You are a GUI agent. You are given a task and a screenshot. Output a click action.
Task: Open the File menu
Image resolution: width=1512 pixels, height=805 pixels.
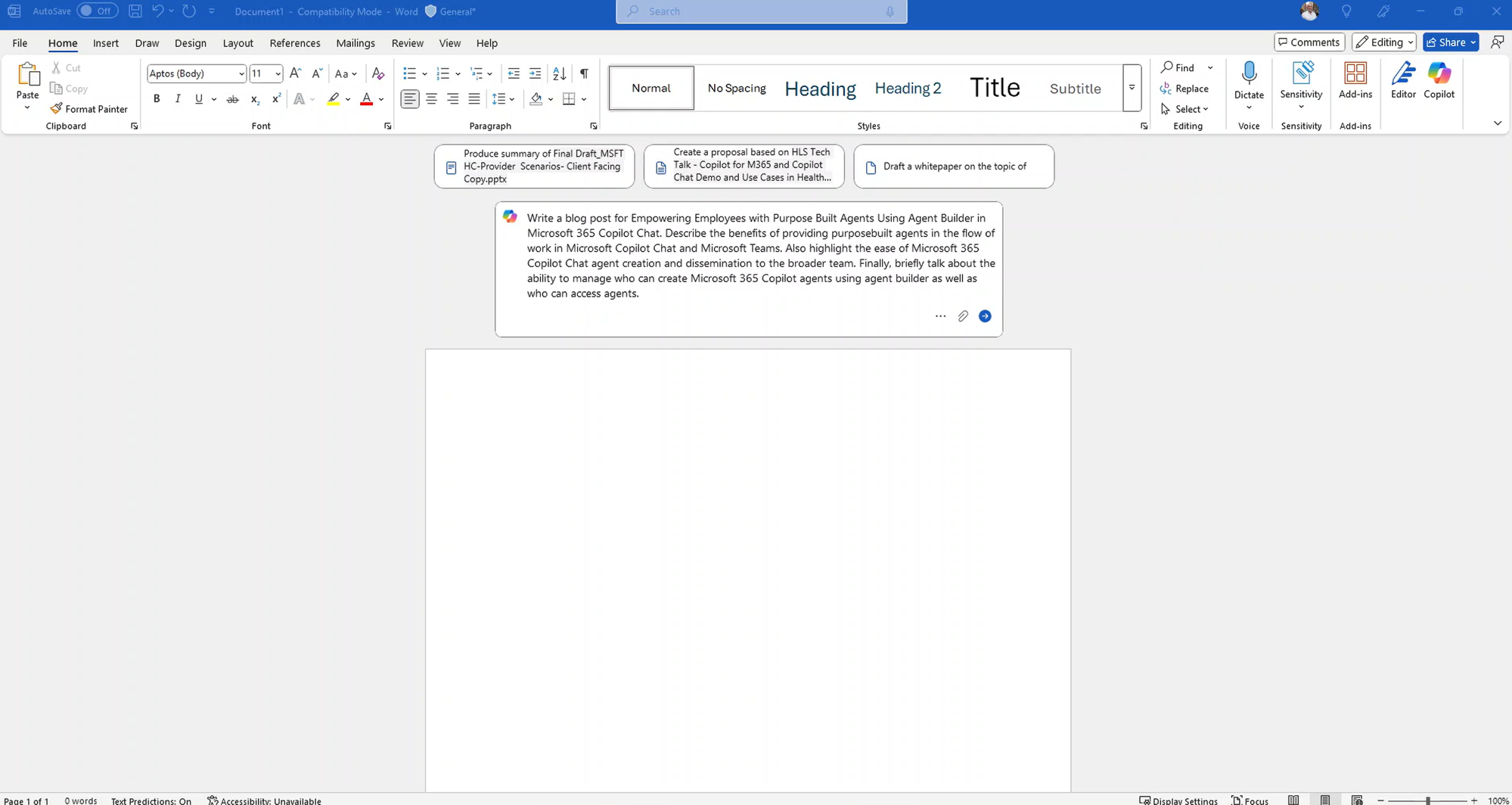(20, 43)
